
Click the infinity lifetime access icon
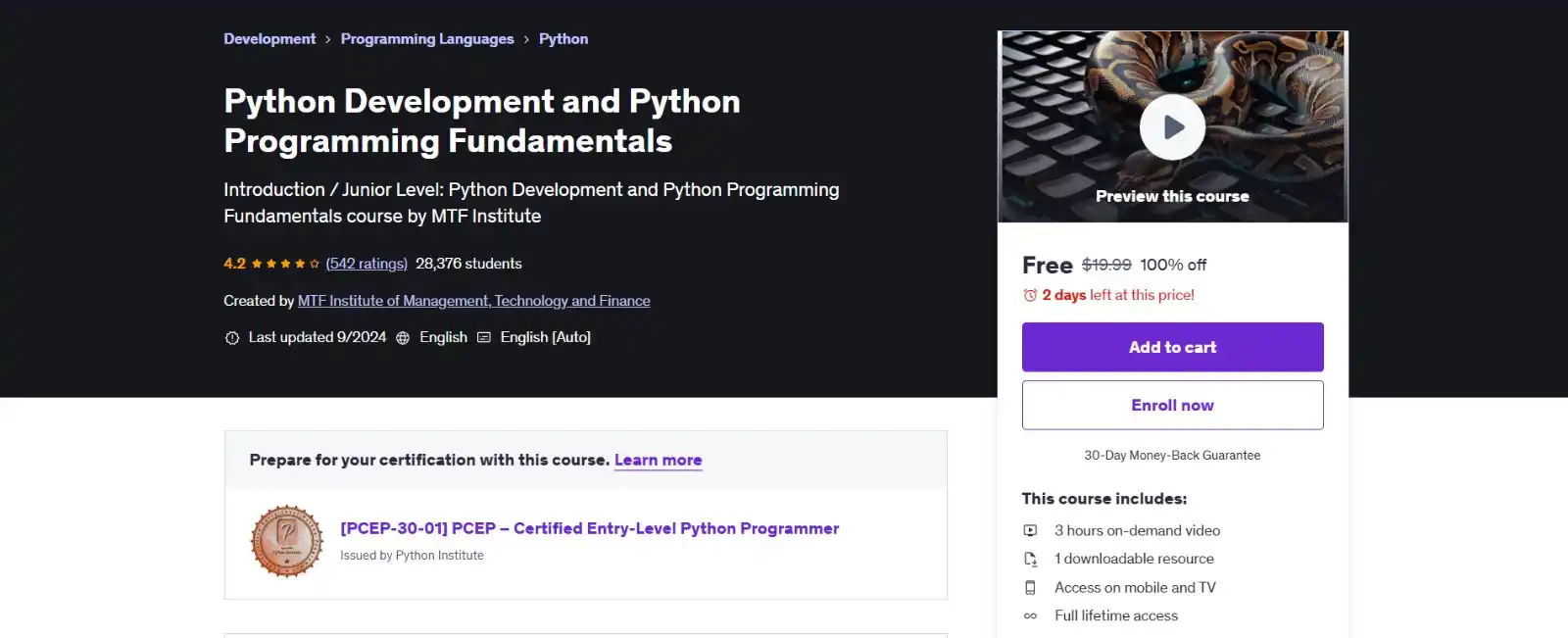click(1030, 615)
